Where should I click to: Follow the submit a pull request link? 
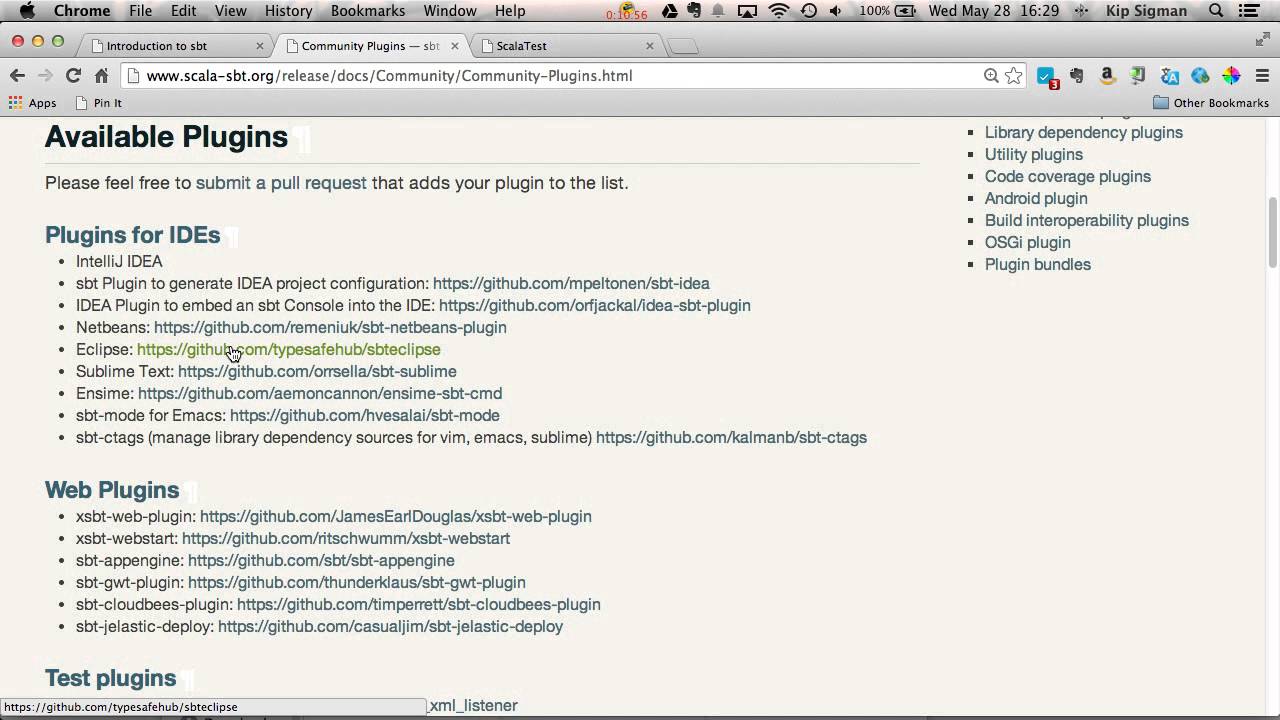[281, 183]
